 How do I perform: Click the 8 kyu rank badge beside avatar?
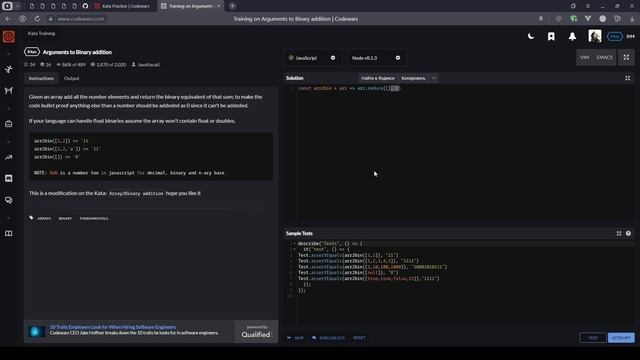(615, 36)
